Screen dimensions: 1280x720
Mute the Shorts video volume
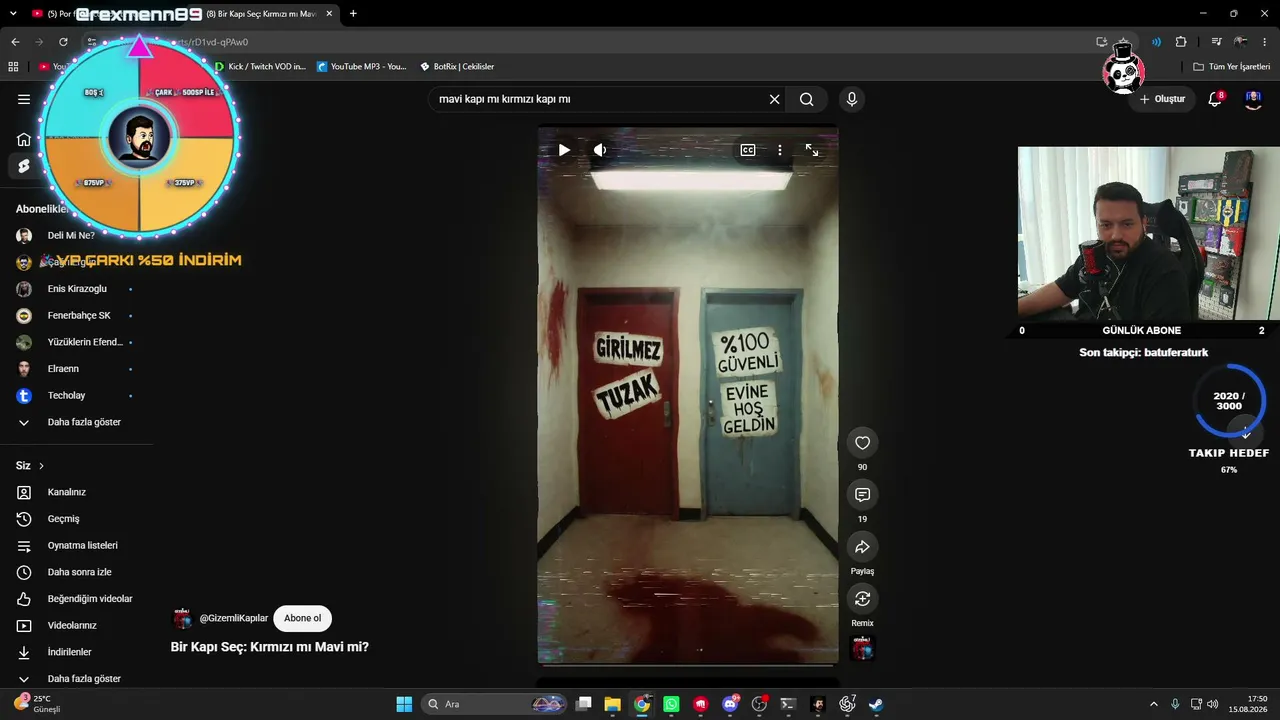click(x=600, y=150)
